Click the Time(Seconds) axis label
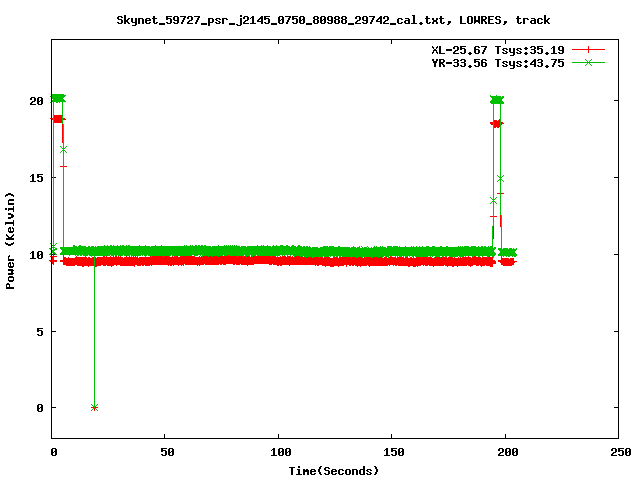 click(x=333, y=471)
